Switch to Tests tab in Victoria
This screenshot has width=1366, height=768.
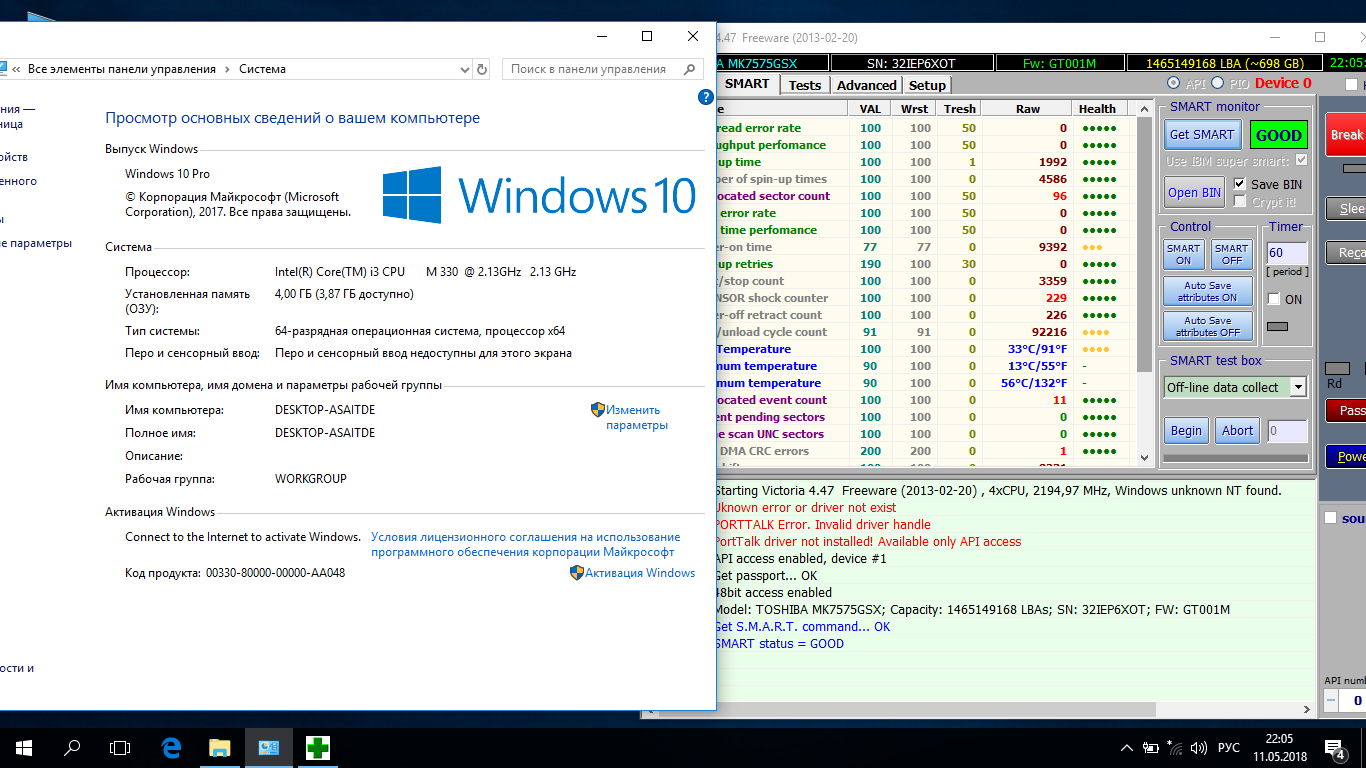point(804,85)
